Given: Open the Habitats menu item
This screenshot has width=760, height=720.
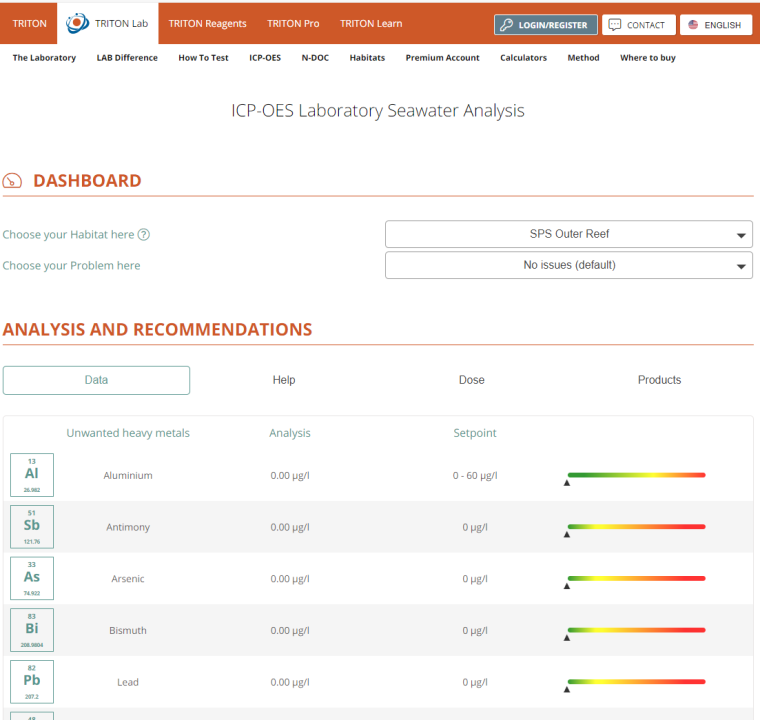Looking at the screenshot, I should [x=367, y=58].
